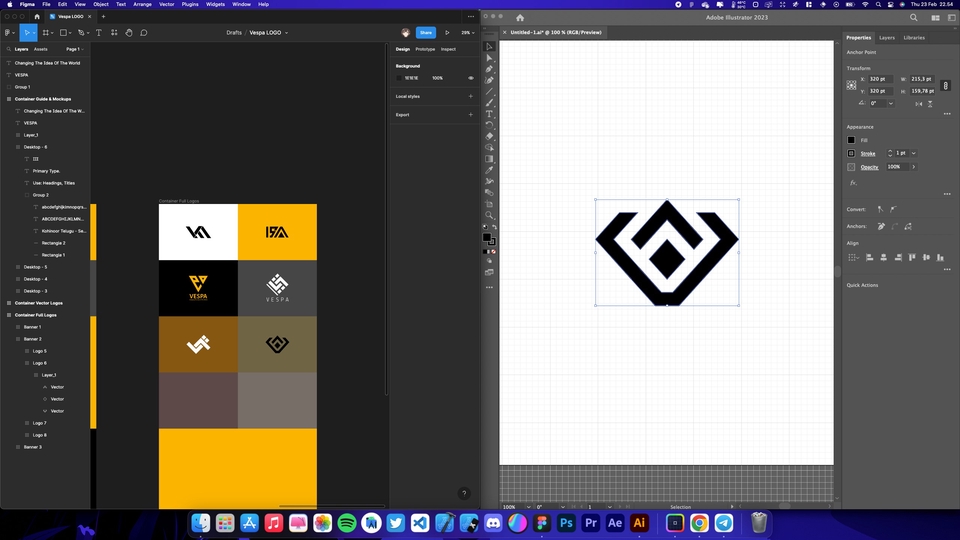Viewport: 960px width, 540px height.
Task: Switch to Illustrator Libraries tab
Action: point(914,38)
